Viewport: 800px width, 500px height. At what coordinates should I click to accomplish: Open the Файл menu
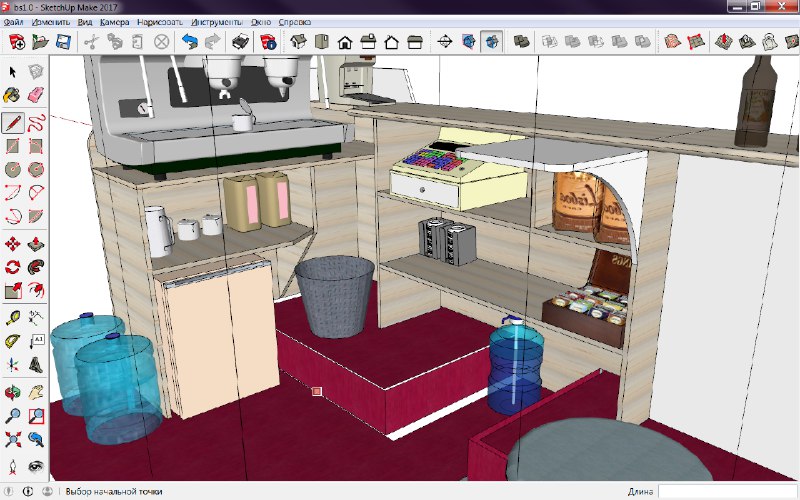tap(14, 21)
